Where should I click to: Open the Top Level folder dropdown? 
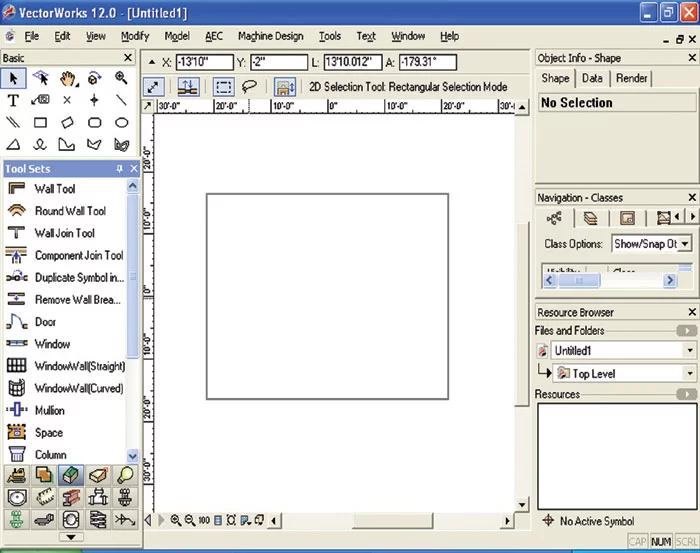pos(689,374)
